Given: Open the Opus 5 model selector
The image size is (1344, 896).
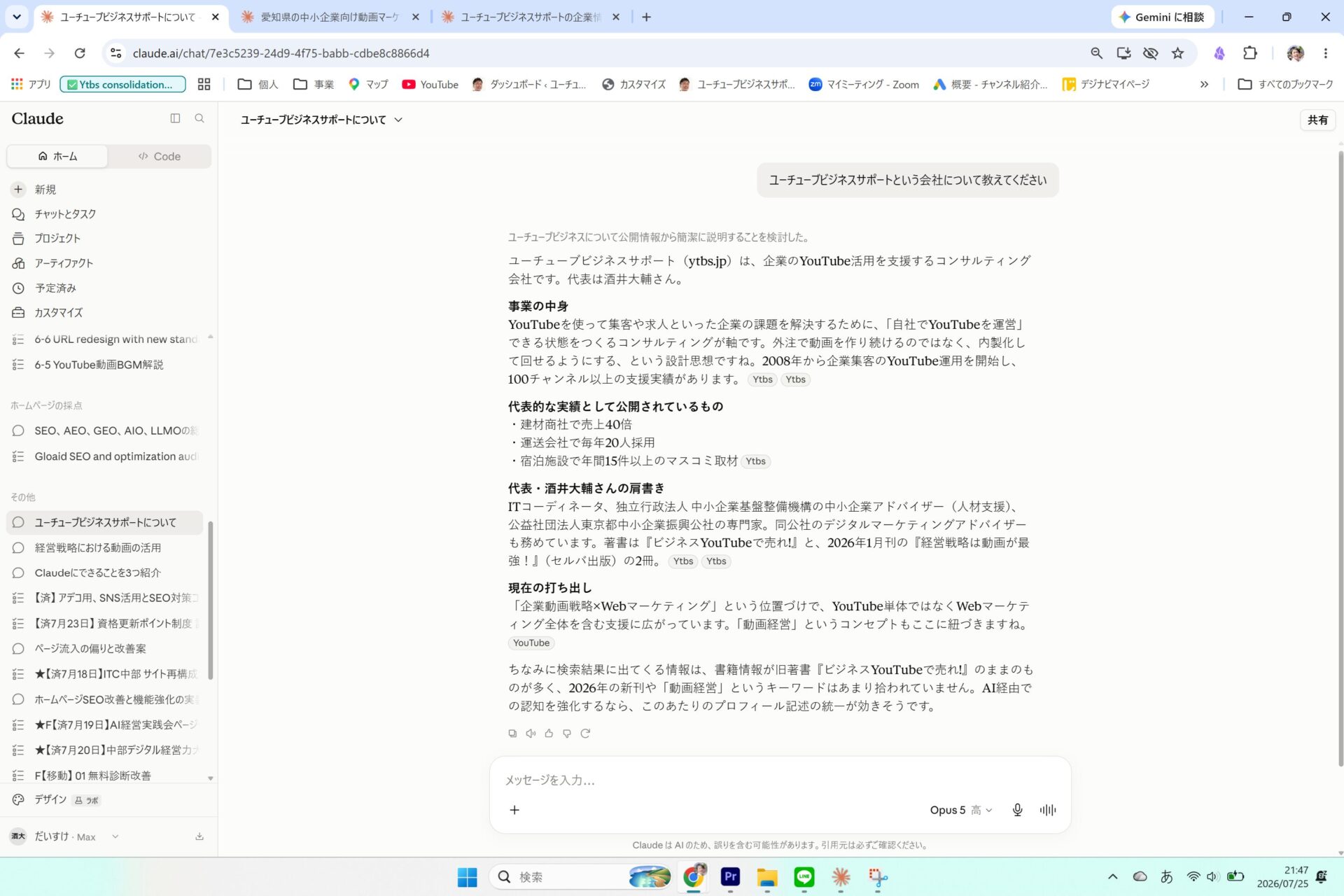Looking at the screenshot, I should click(960, 810).
